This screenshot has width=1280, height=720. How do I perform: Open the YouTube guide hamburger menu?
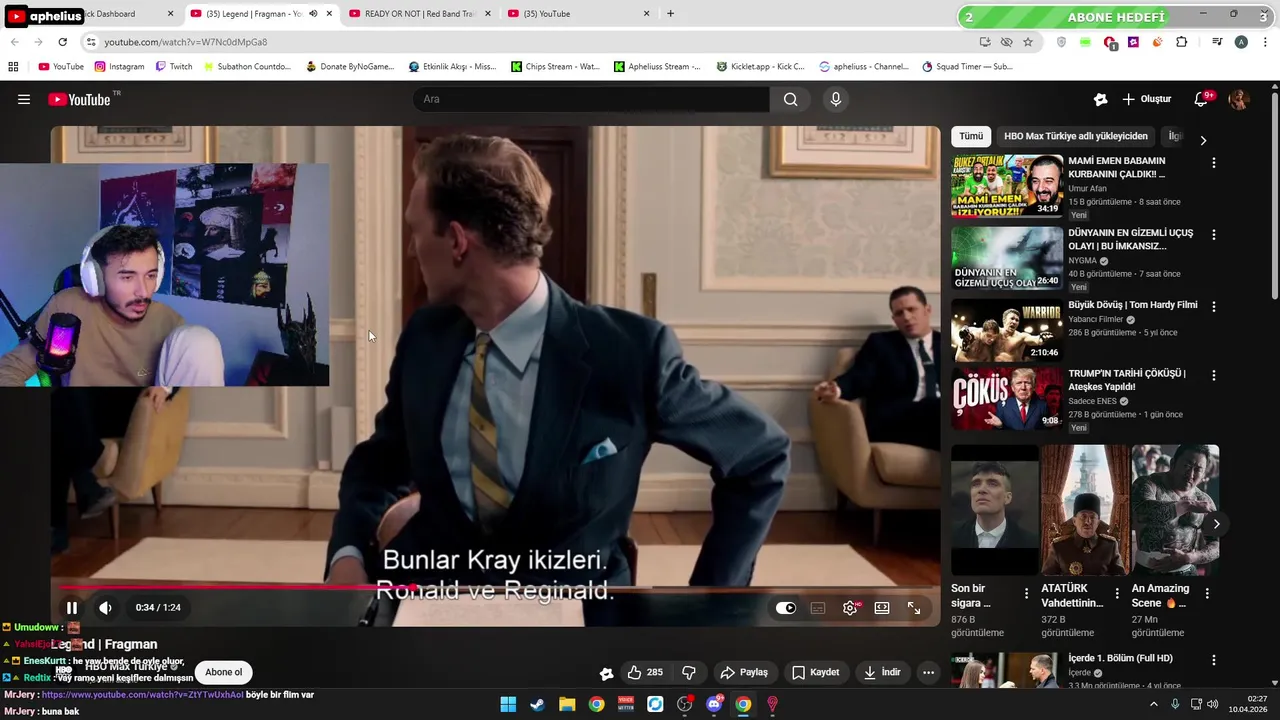24,99
